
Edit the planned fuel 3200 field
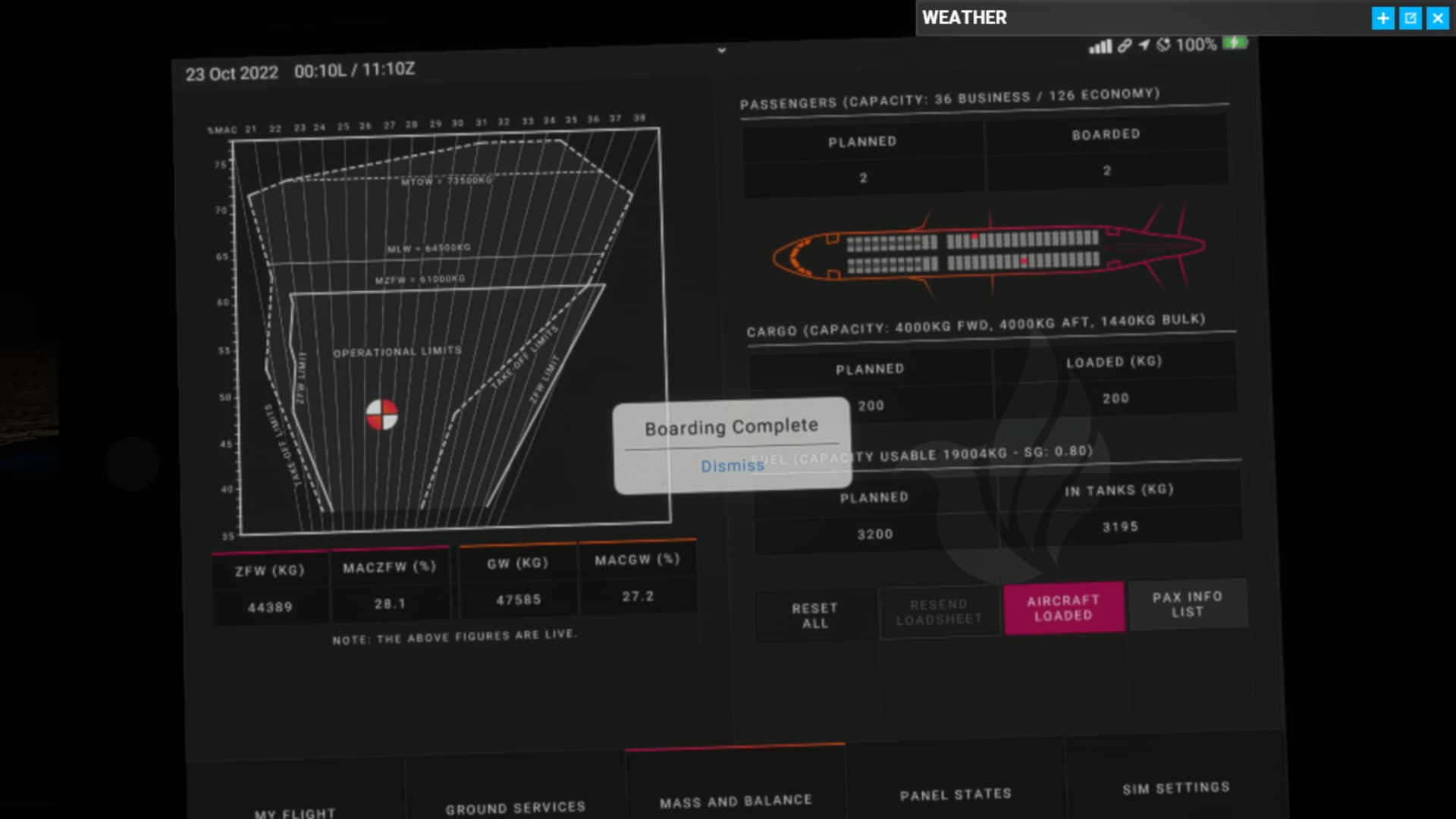click(874, 535)
